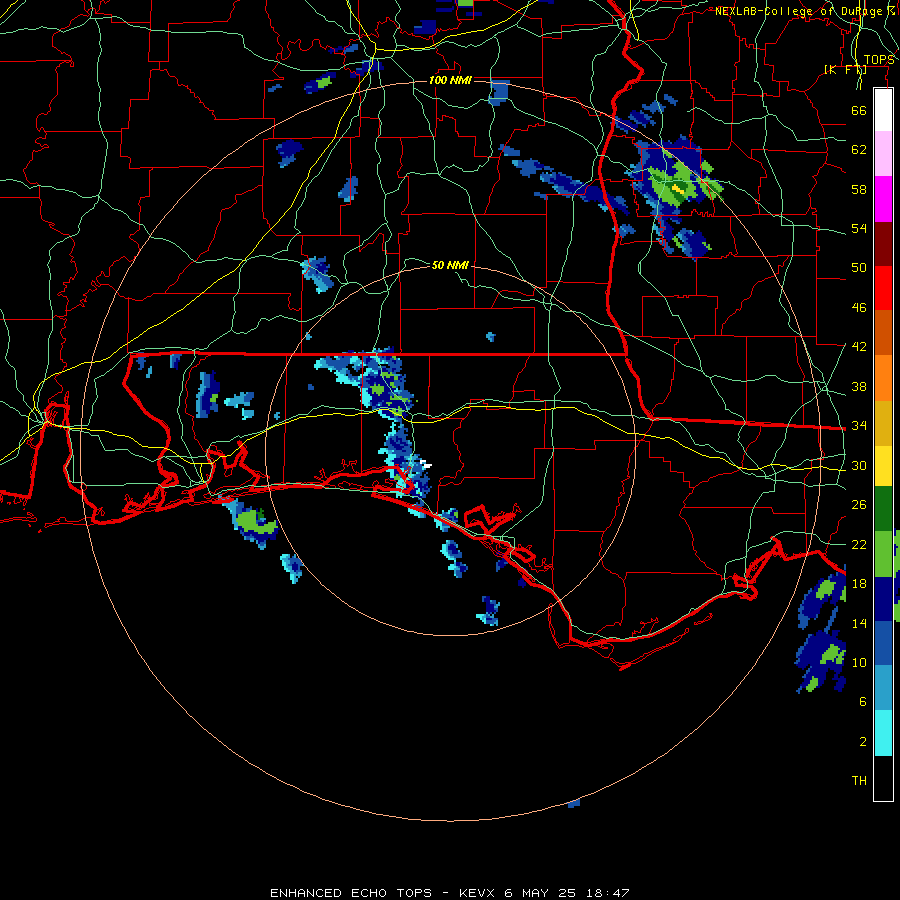
Task: Click the cyan swatch near the legend bottom
Action: coord(883,733)
